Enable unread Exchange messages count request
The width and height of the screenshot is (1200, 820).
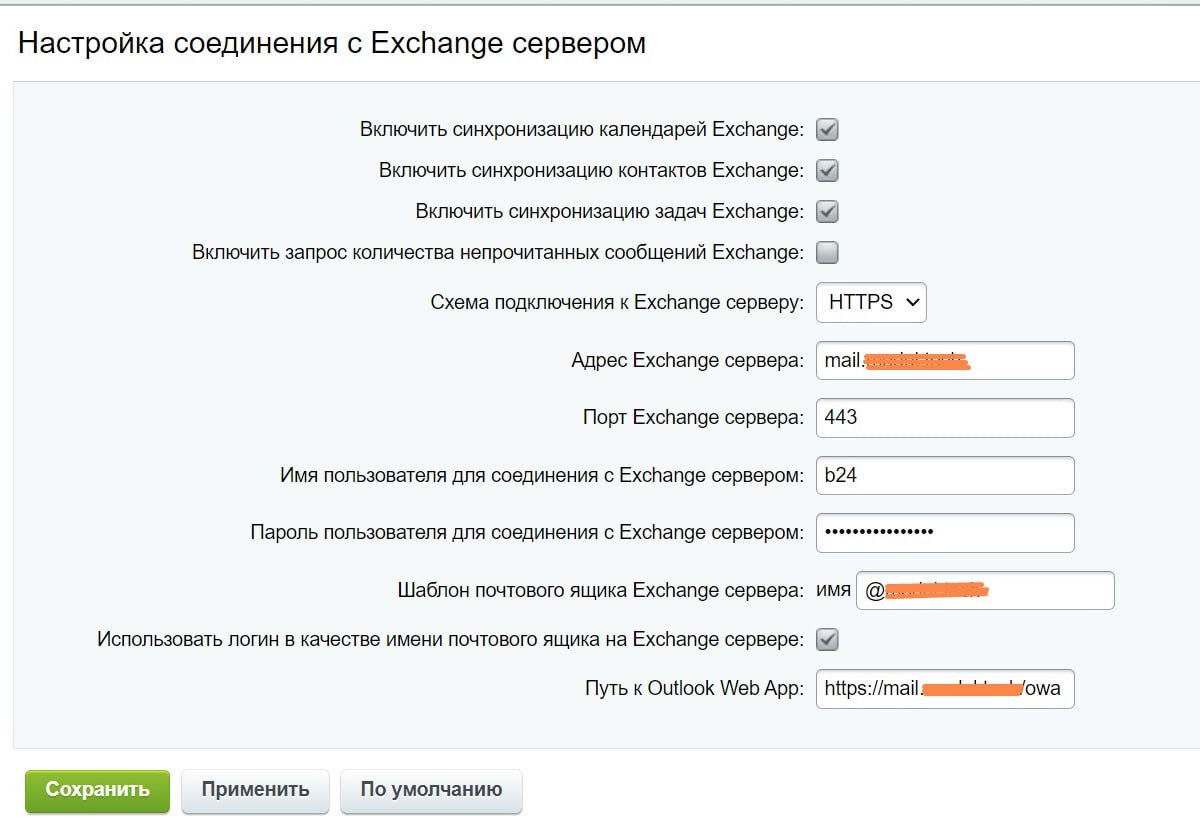coord(827,252)
